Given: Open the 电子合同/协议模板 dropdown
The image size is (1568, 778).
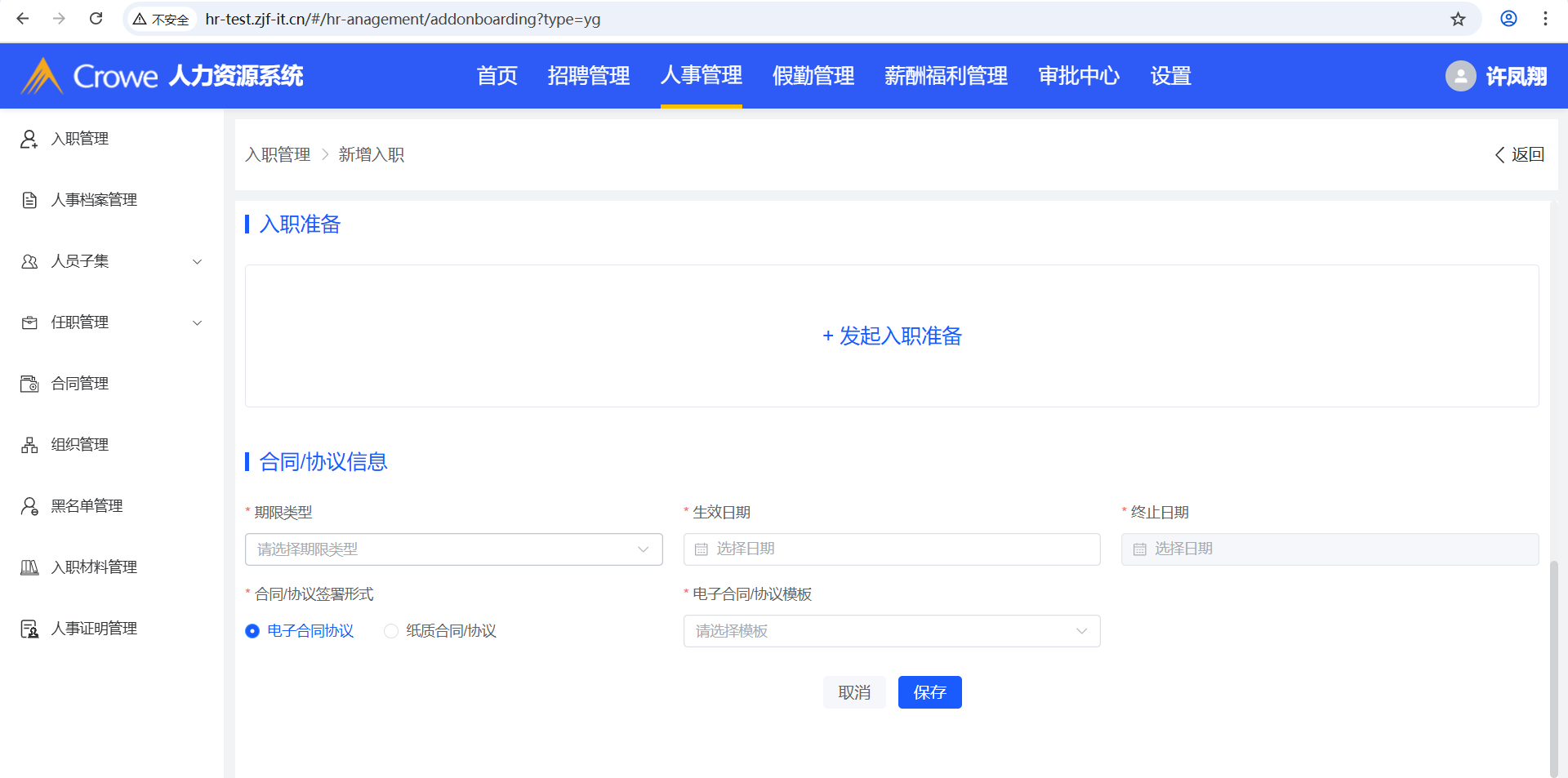Looking at the screenshot, I should click(x=891, y=631).
